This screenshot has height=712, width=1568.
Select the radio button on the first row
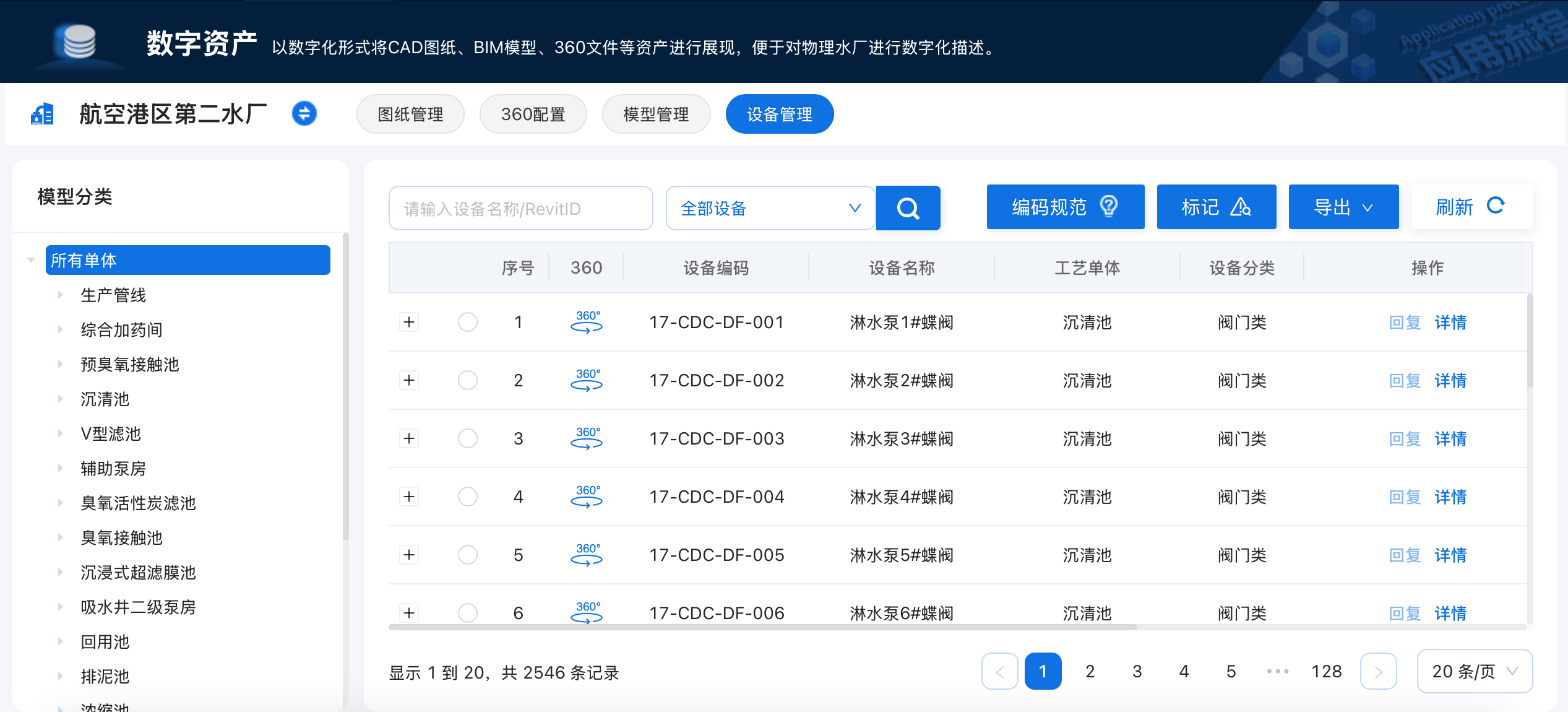[x=467, y=322]
